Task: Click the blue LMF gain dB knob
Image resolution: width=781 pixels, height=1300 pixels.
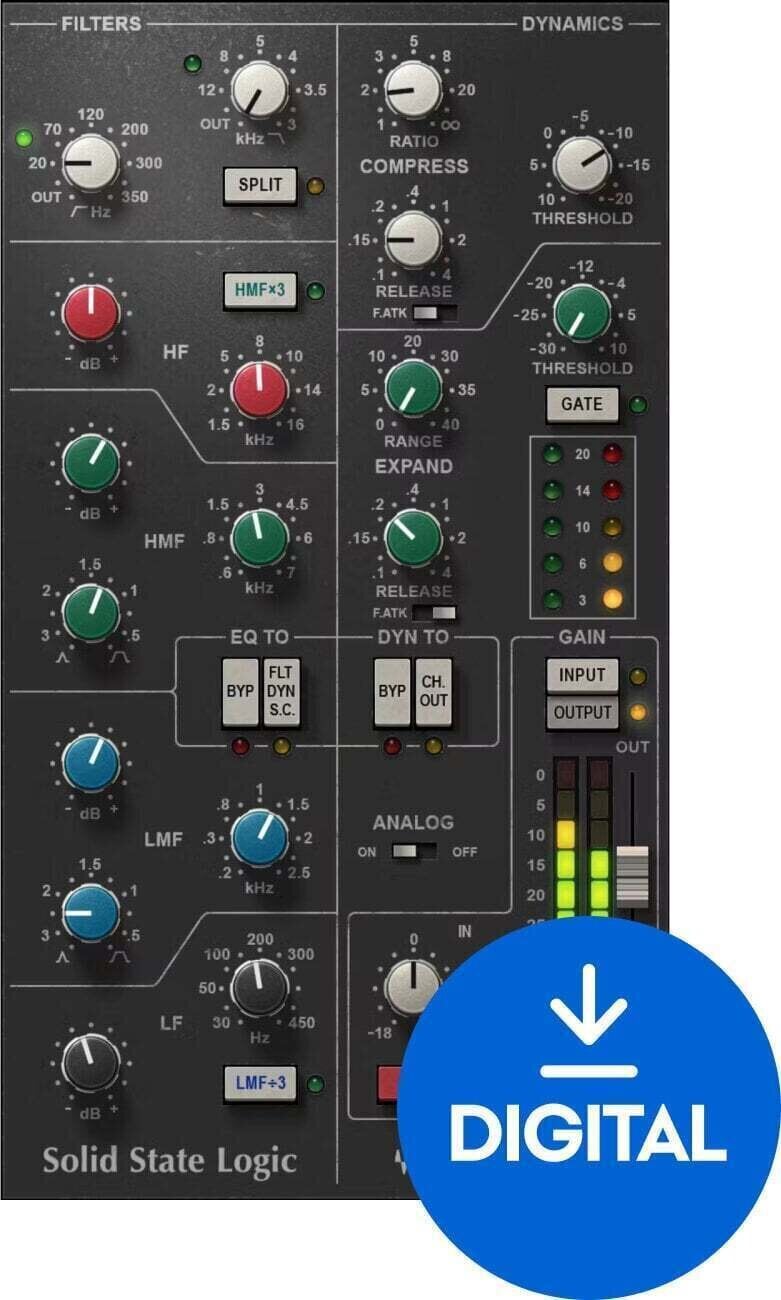Action: click(91, 762)
